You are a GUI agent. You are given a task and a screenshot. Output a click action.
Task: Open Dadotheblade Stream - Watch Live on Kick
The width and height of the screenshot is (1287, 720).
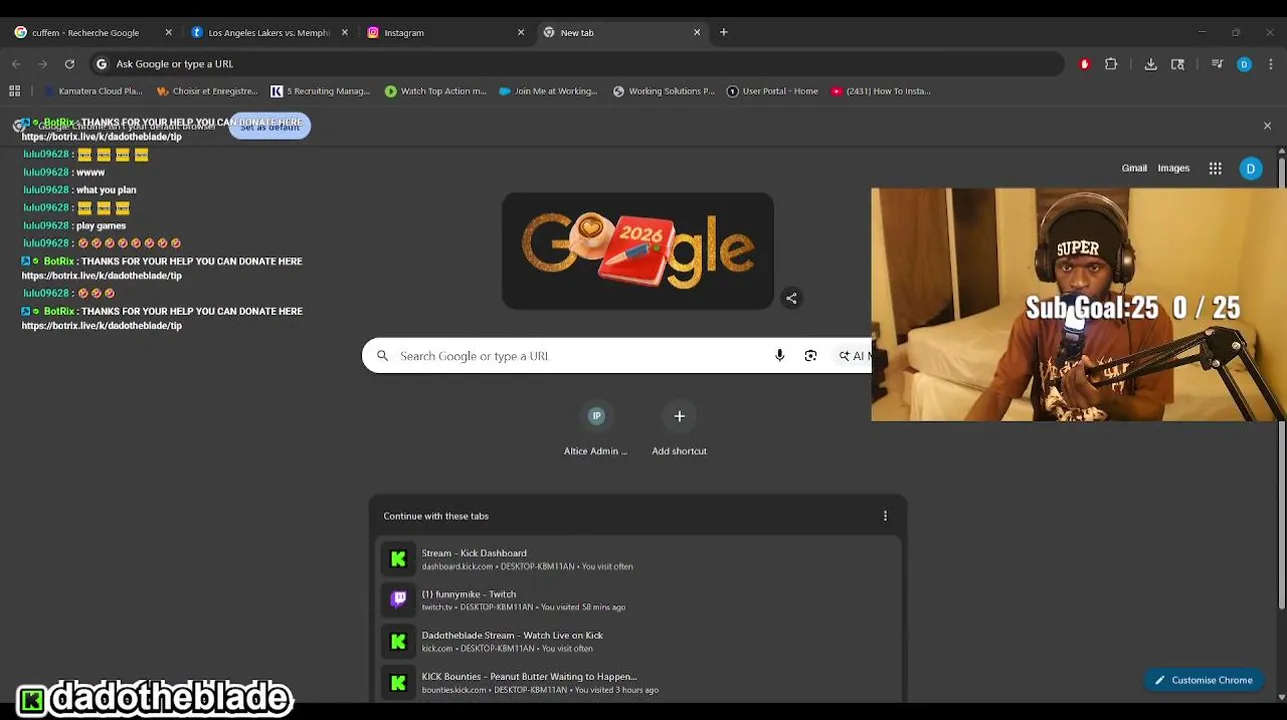pyautogui.click(x=638, y=641)
